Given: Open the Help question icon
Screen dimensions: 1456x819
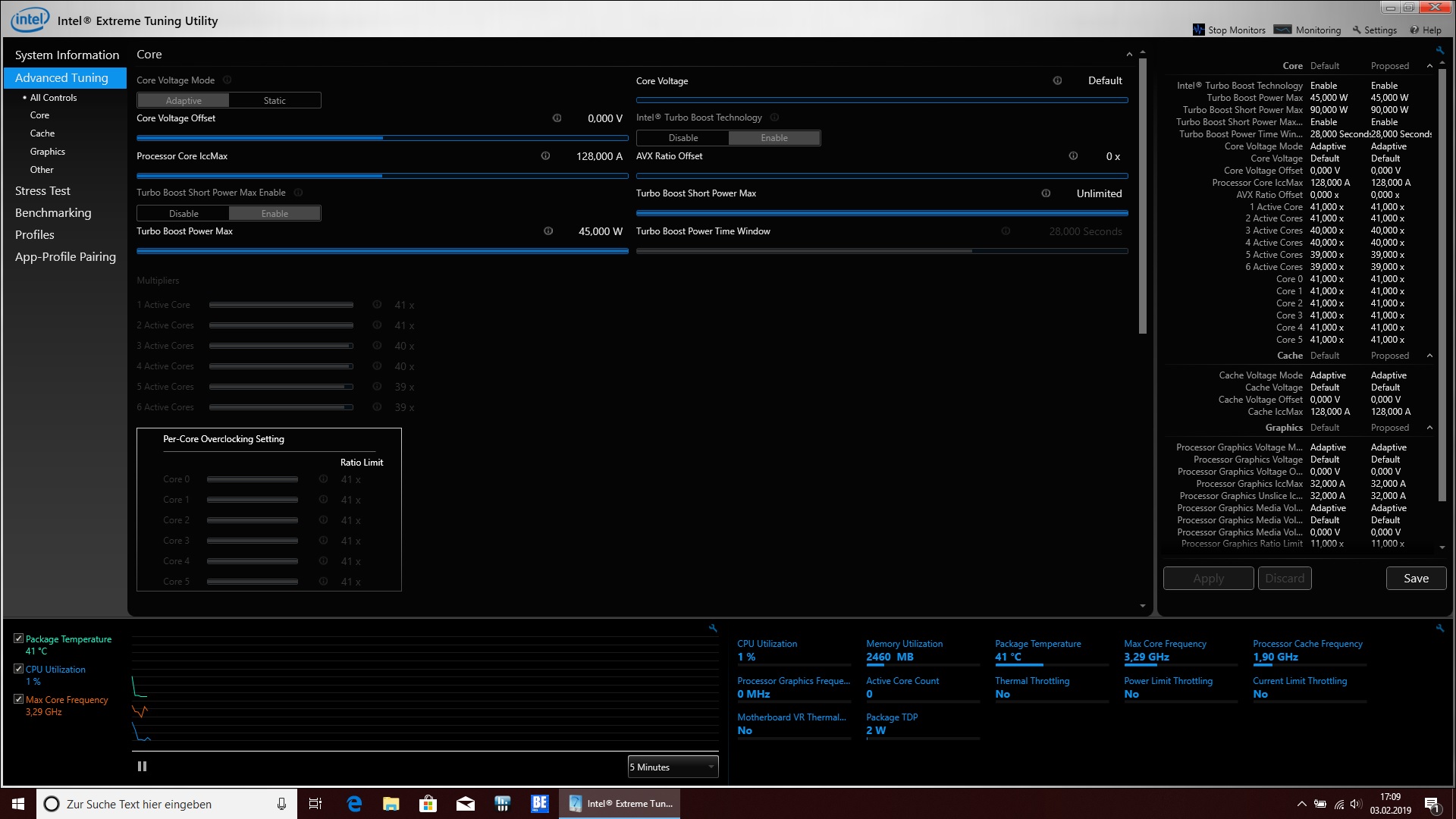Looking at the screenshot, I should click(x=1414, y=30).
